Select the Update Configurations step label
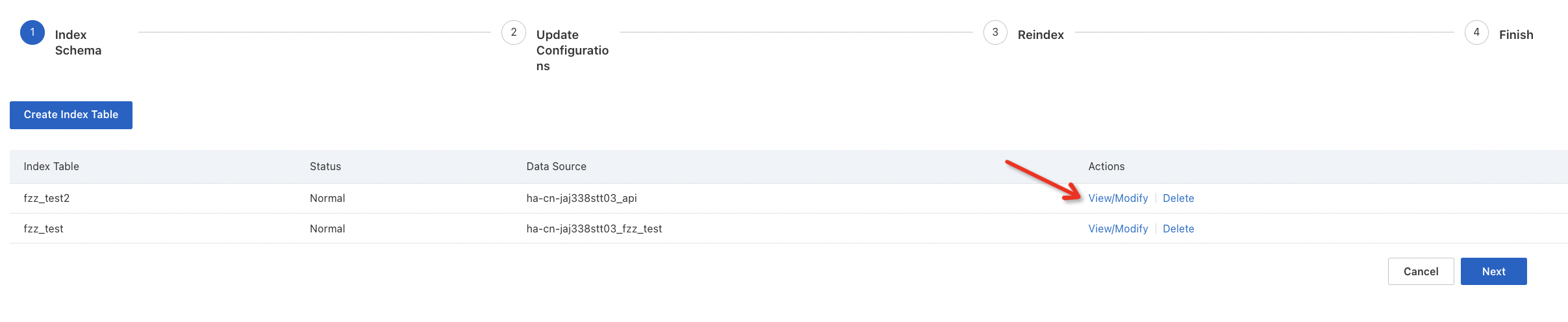The width and height of the screenshot is (1568, 322). [572, 50]
